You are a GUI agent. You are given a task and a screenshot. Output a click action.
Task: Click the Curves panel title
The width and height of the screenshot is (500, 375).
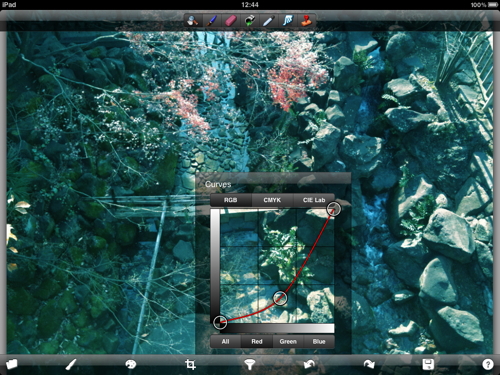click(x=218, y=184)
